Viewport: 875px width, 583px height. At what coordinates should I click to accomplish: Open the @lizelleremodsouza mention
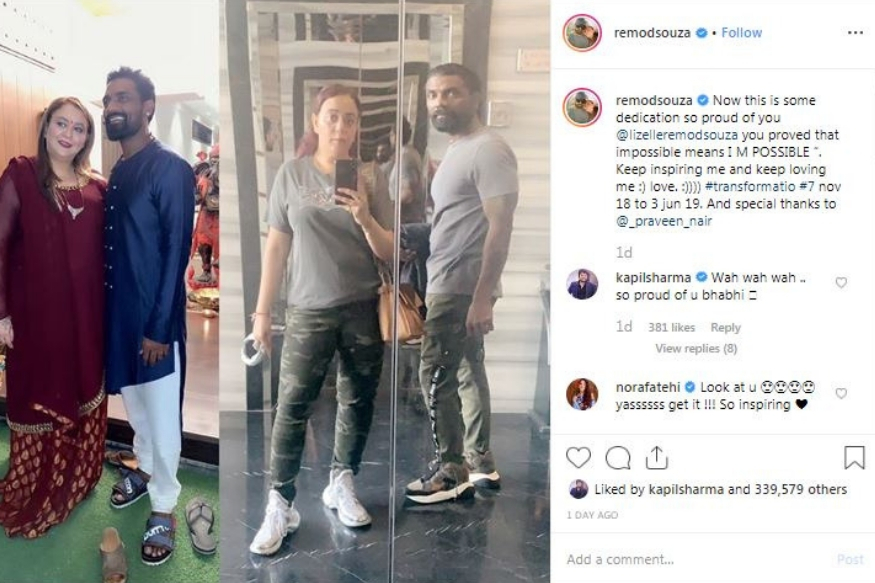677,135
